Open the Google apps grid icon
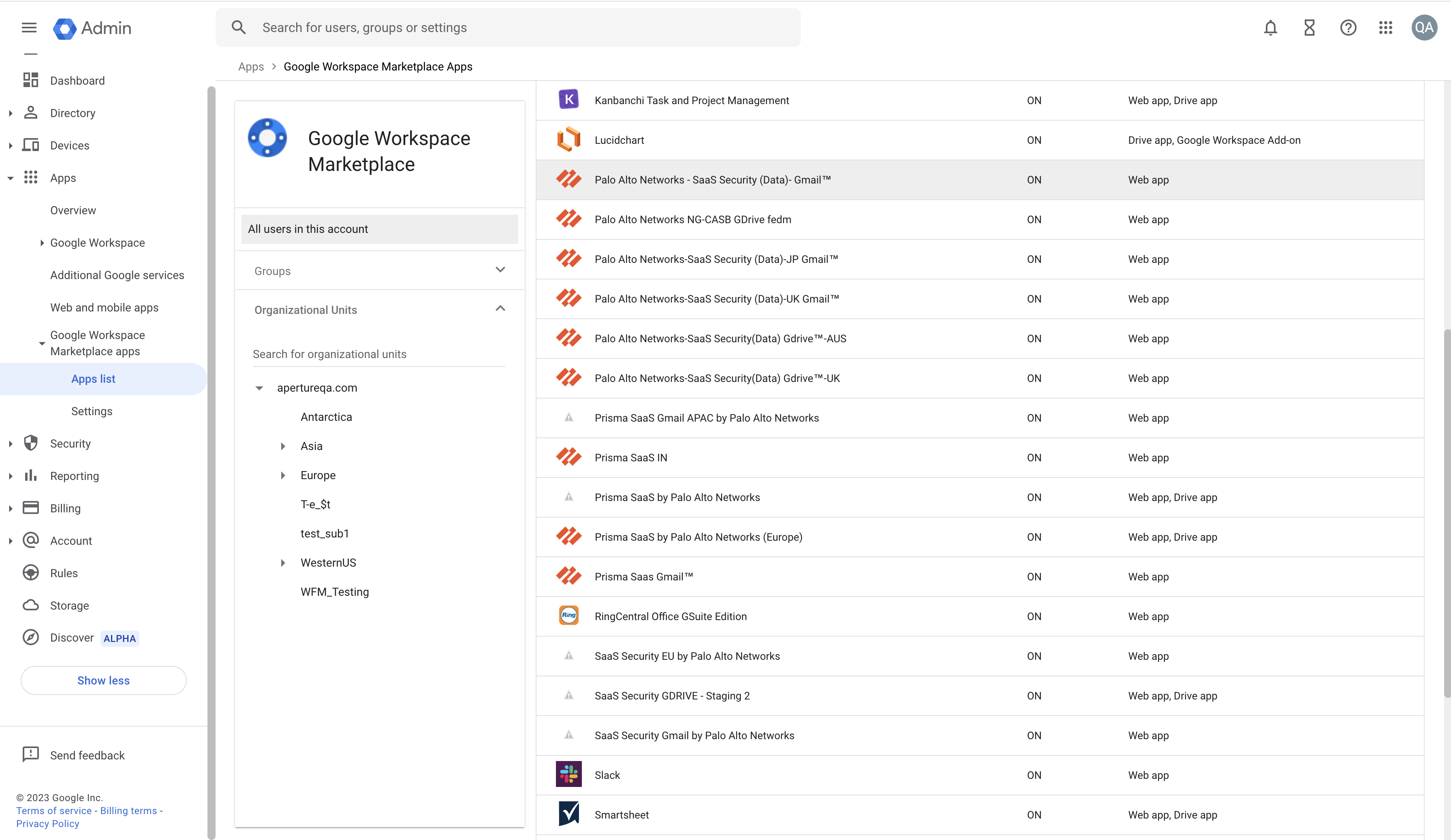1451x840 pixels. click(x=1385, y=28)
